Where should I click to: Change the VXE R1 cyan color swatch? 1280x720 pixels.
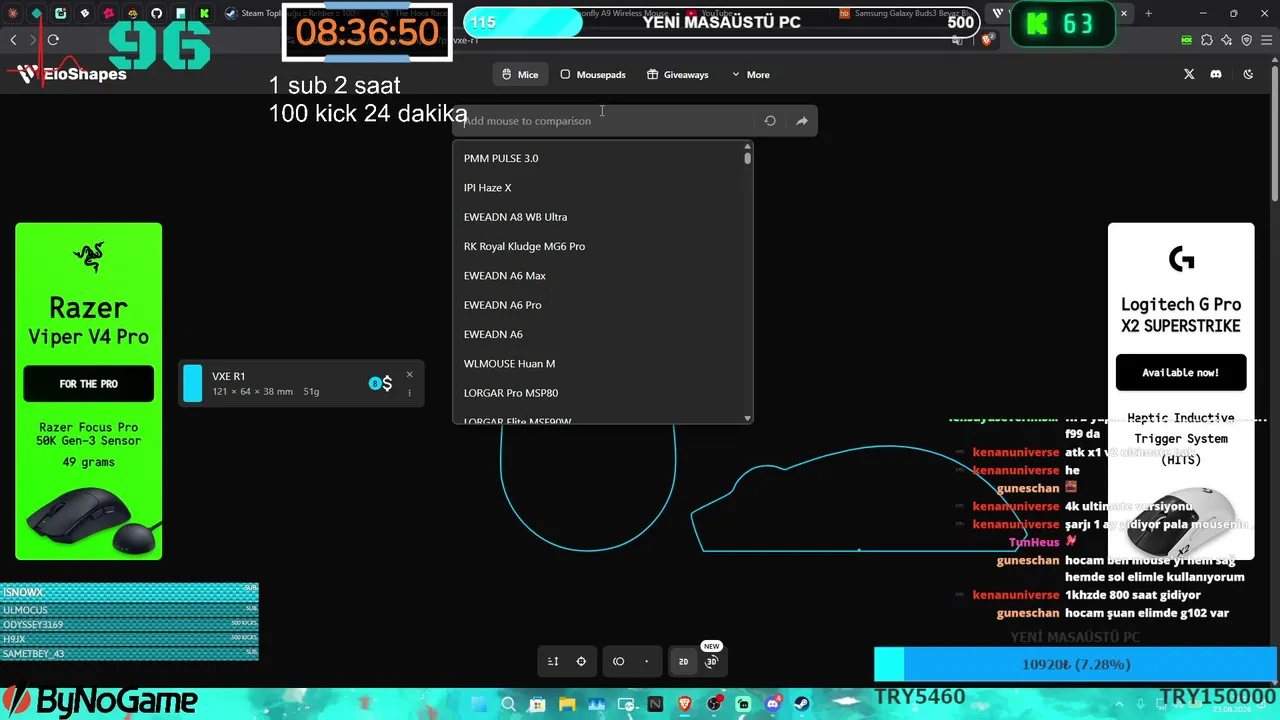[193, 384]
